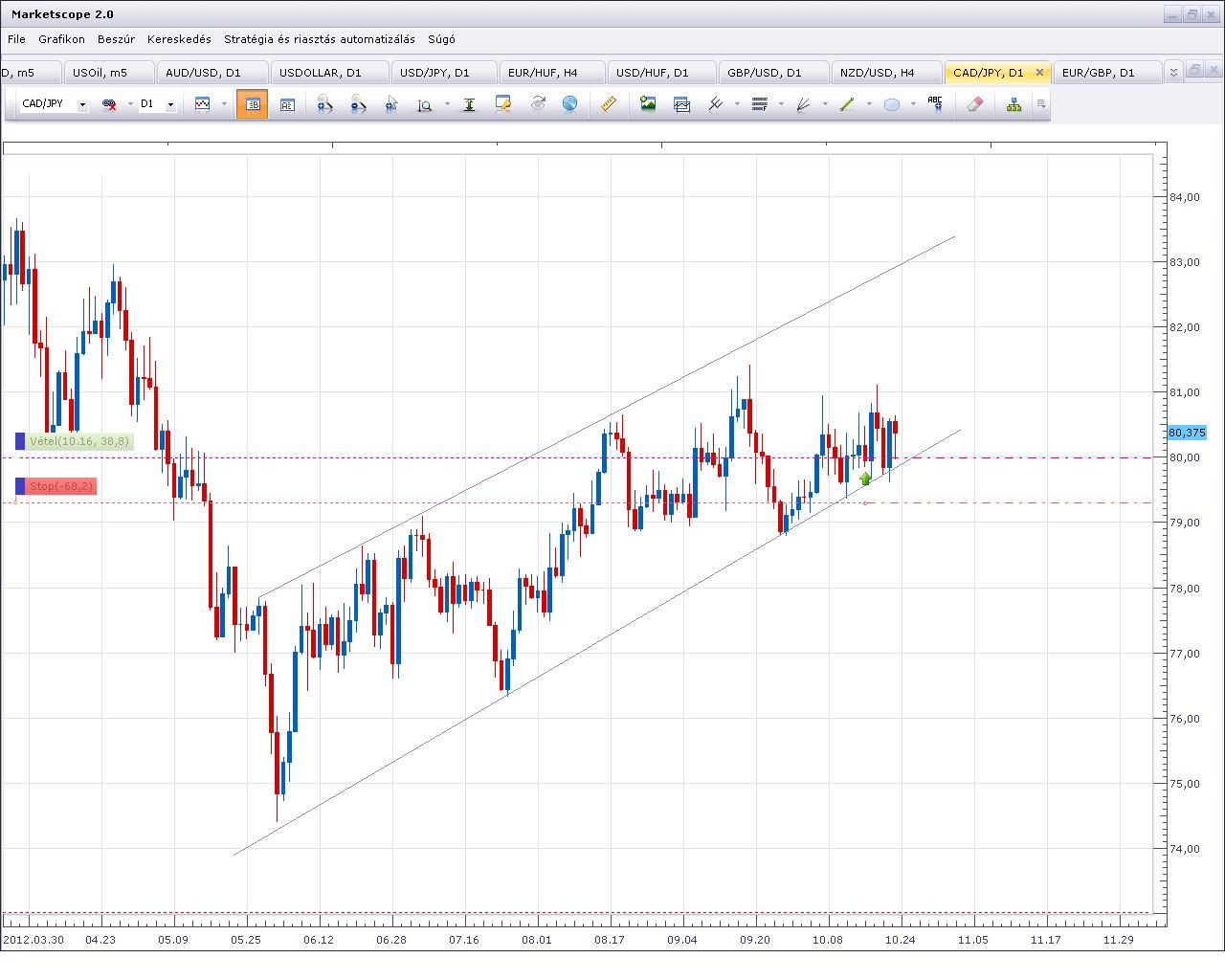This screenshot has width=1225, height=980.
Task: Switch to the USDOLLAR, D1 tab
Action: coord(330,73)
